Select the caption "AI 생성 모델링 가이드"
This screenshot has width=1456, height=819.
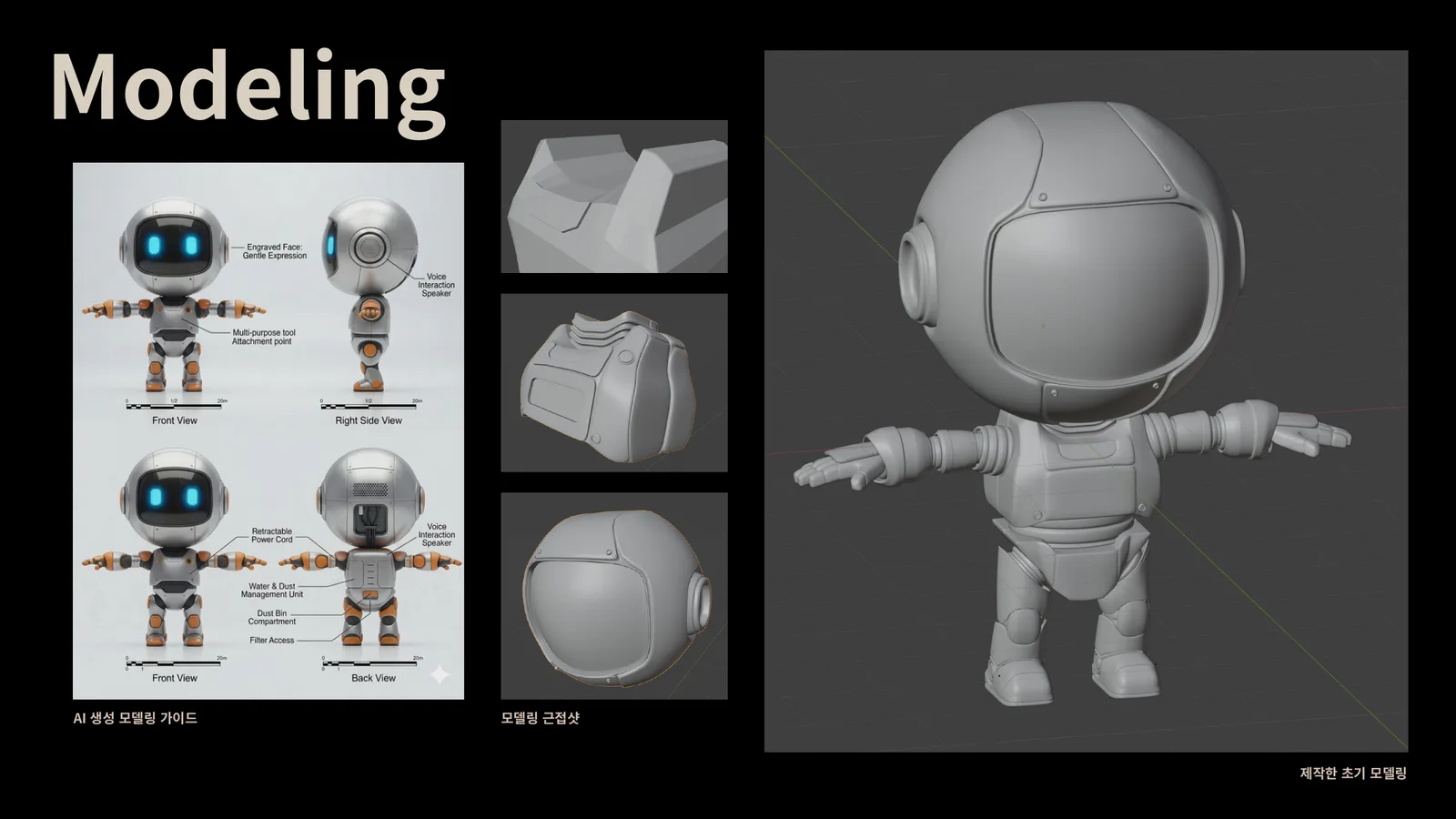pyautogui.click(x=135, y=718)
